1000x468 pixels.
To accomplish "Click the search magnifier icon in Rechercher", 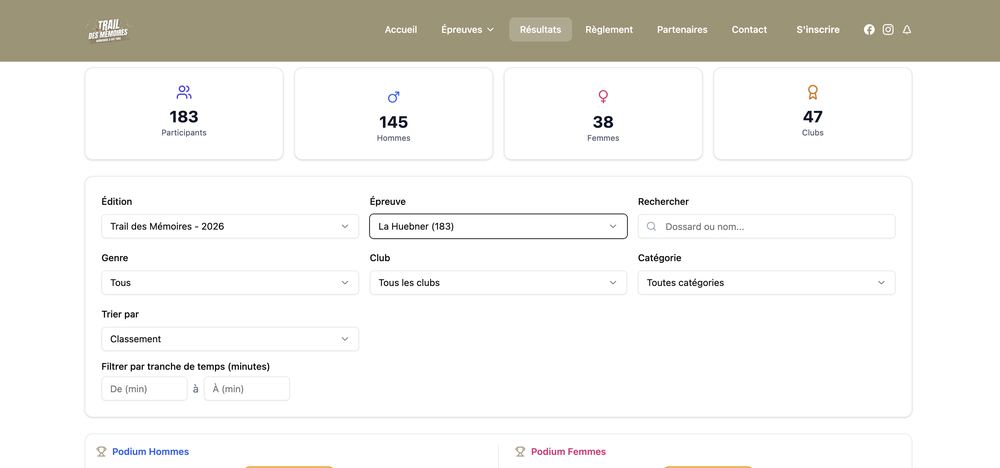I will [651, 226].
